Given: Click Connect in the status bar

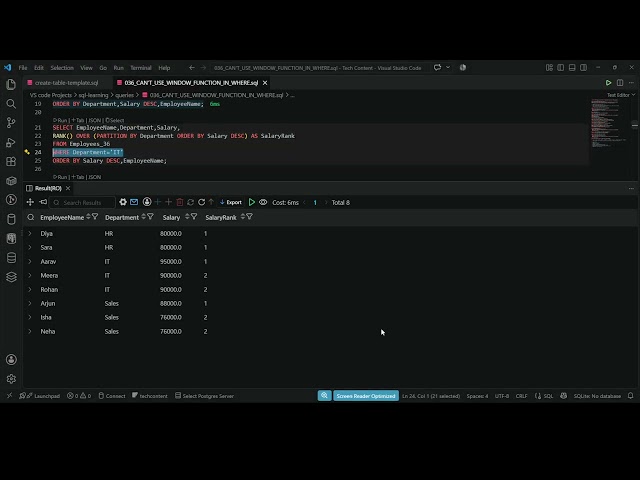Looking at the screenshot, I should click(112, 396).
